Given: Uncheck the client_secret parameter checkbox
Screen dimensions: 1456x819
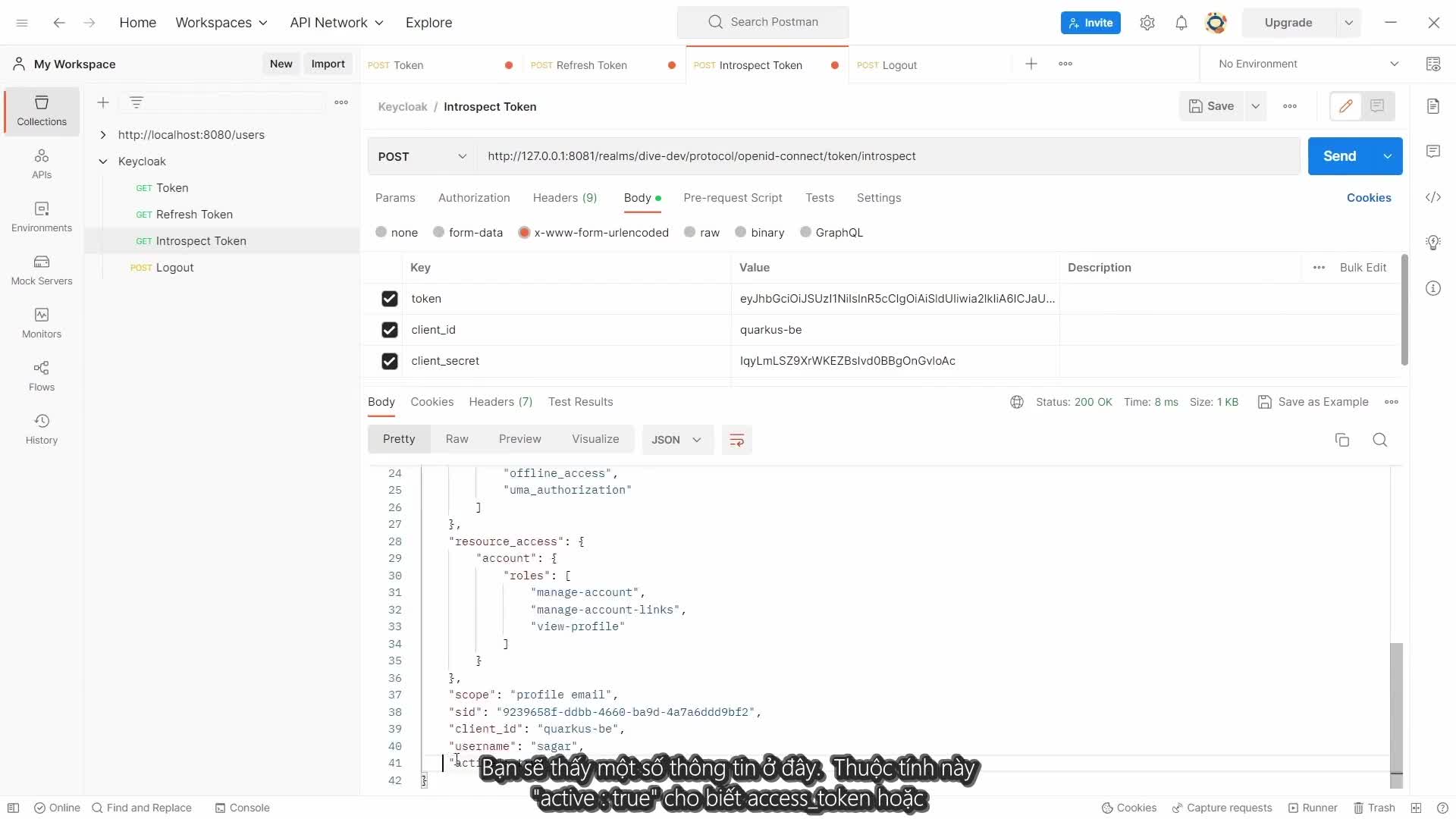Looking at the screenshot, I should (x=390, y=361).
